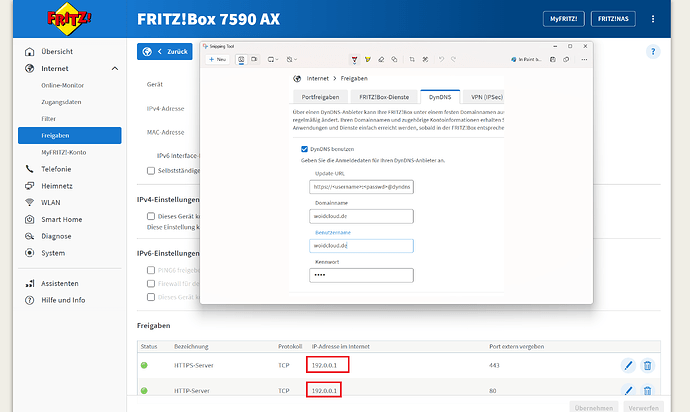Screen dimensions: 690x412
Task: Open Diagnose in the sidebar
Action: 56,236
